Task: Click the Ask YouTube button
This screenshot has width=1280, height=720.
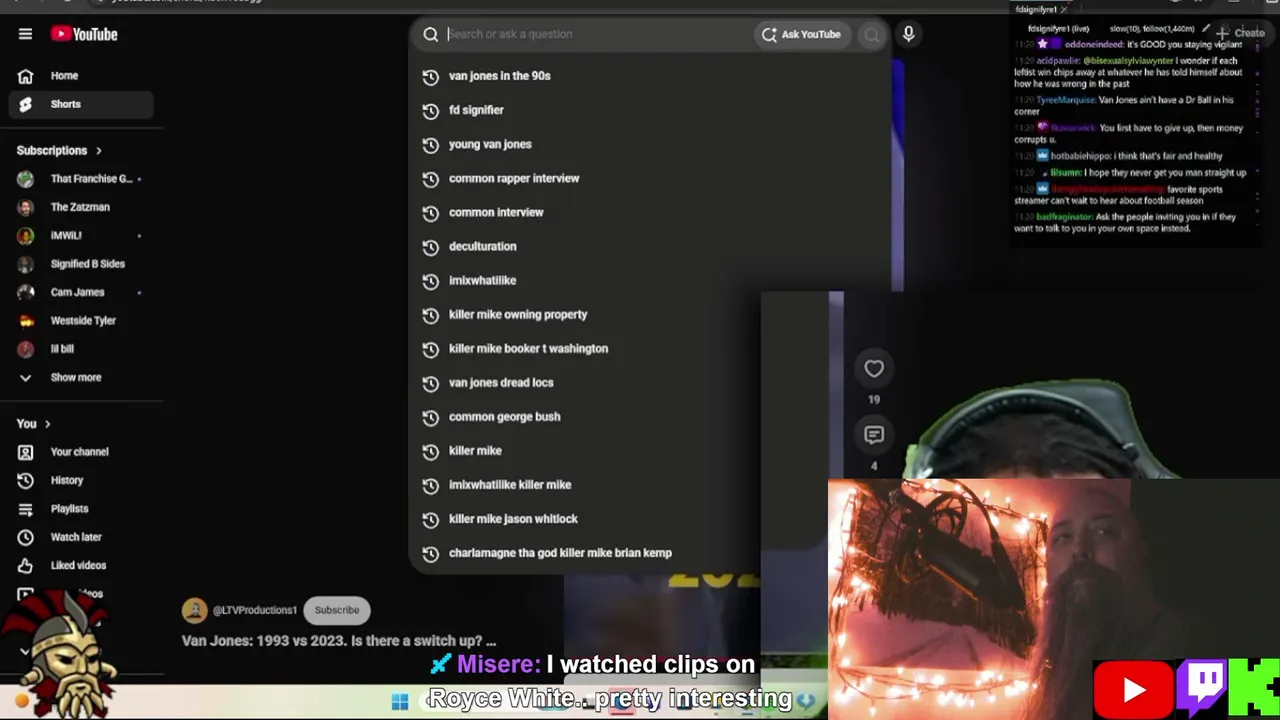Action: [801, 34]
